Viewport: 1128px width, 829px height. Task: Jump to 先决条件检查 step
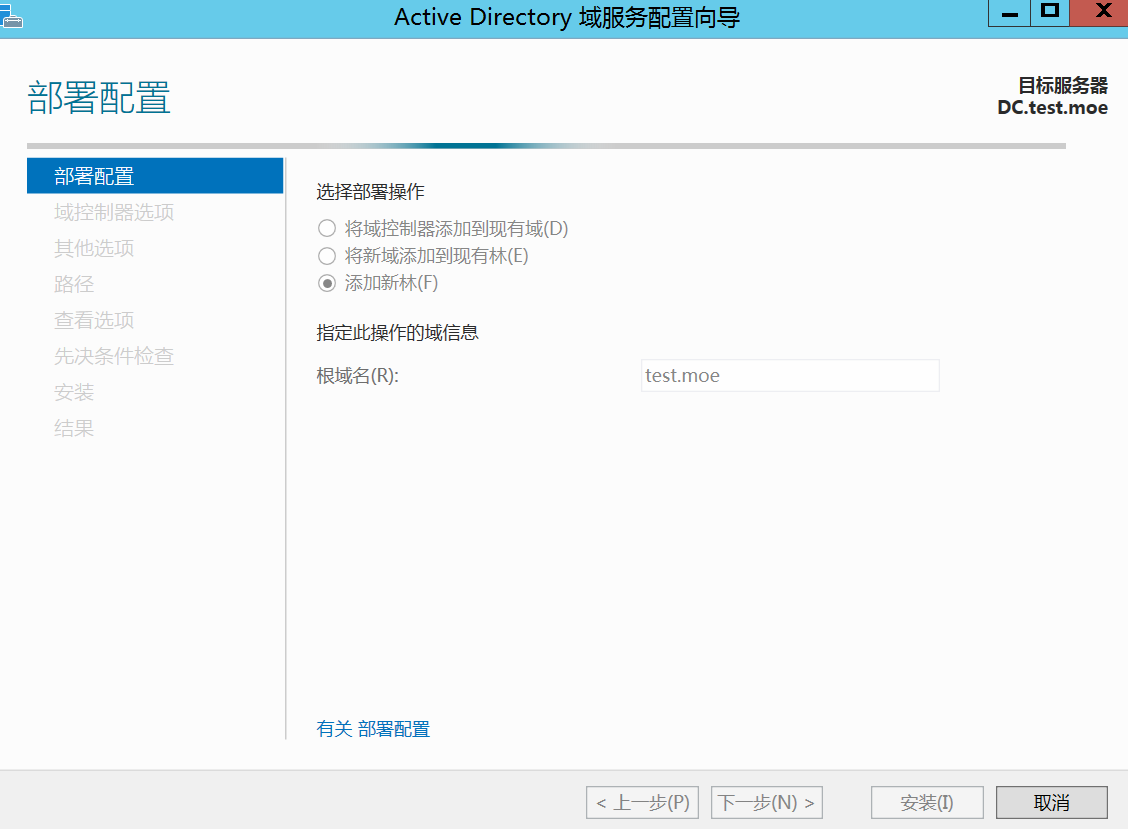click(114, 356)
